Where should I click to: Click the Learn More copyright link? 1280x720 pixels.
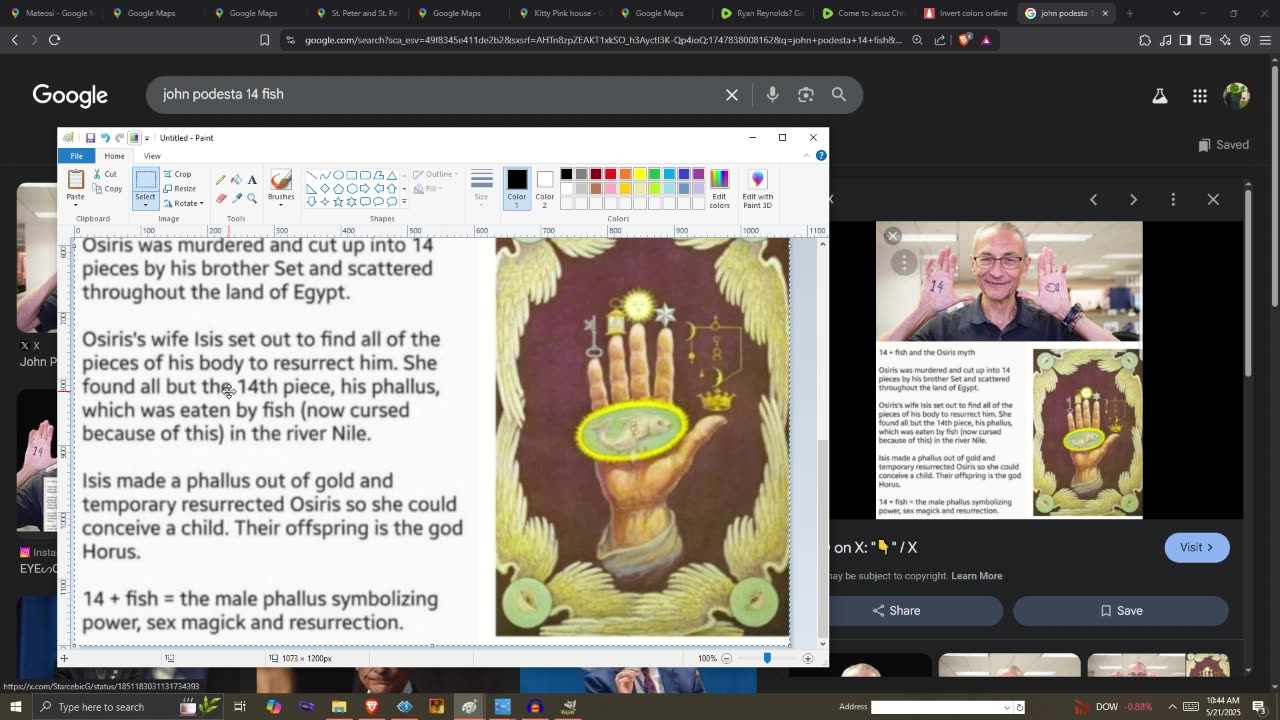point(976,576)
